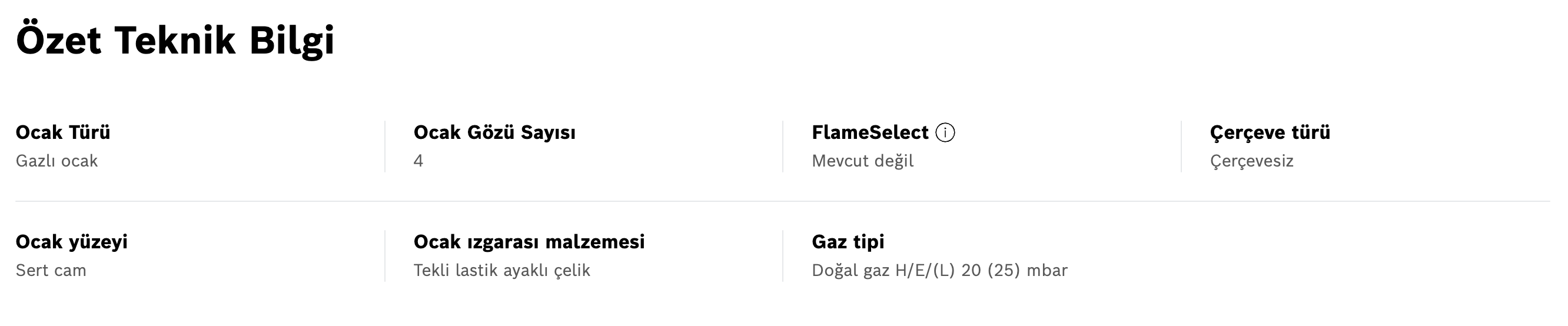Click the Özet Teknik Bilgi heading
1568x326 pixels.
point(175,41)
